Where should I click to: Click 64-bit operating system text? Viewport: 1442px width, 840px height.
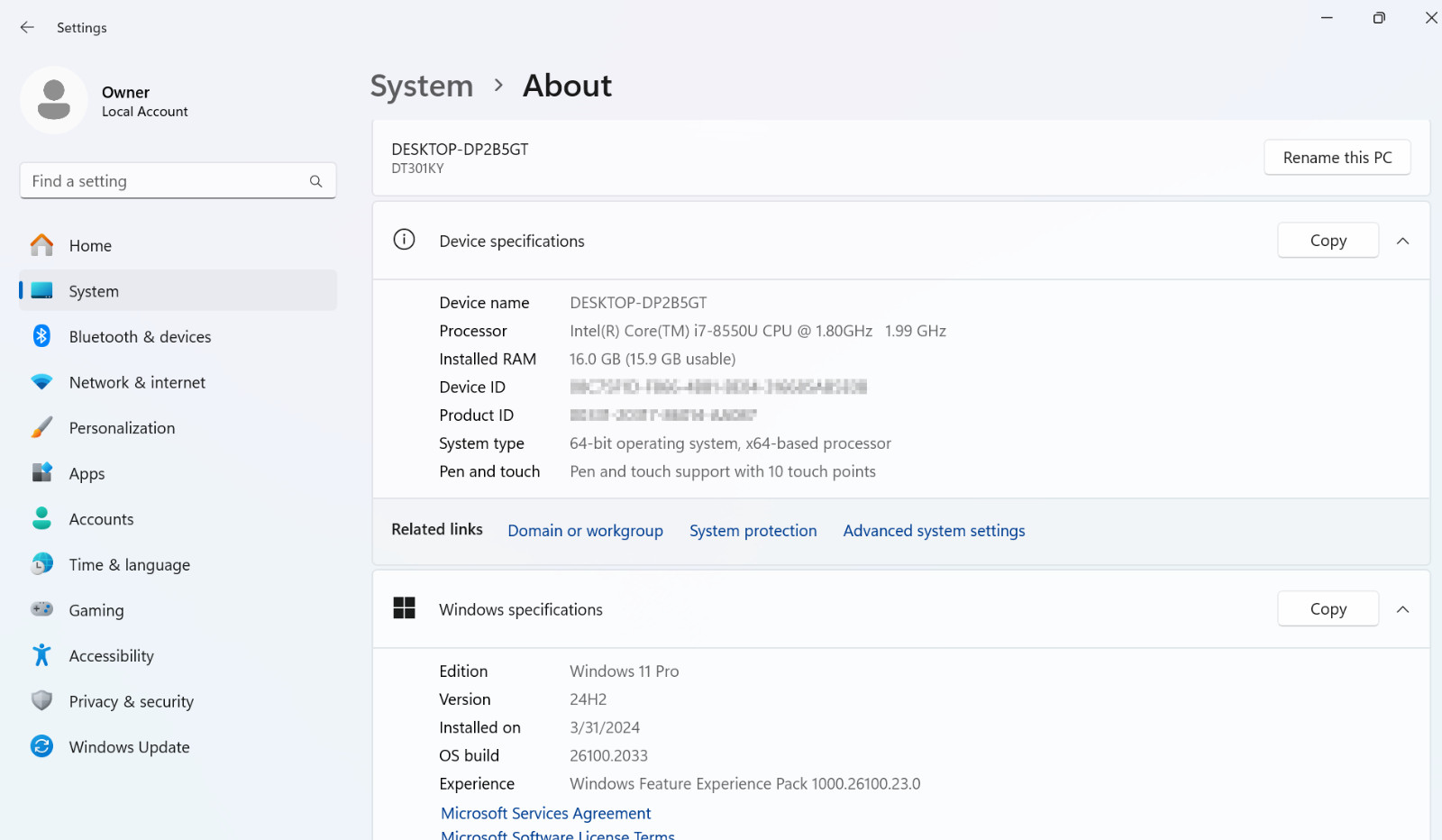(x=730, y=443)
